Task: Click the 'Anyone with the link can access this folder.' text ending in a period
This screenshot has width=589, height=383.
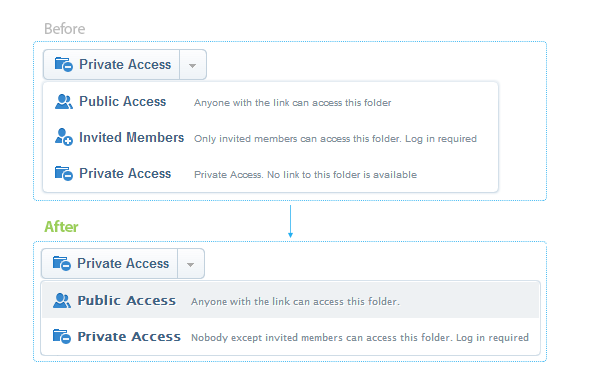Action: [295, 302]
